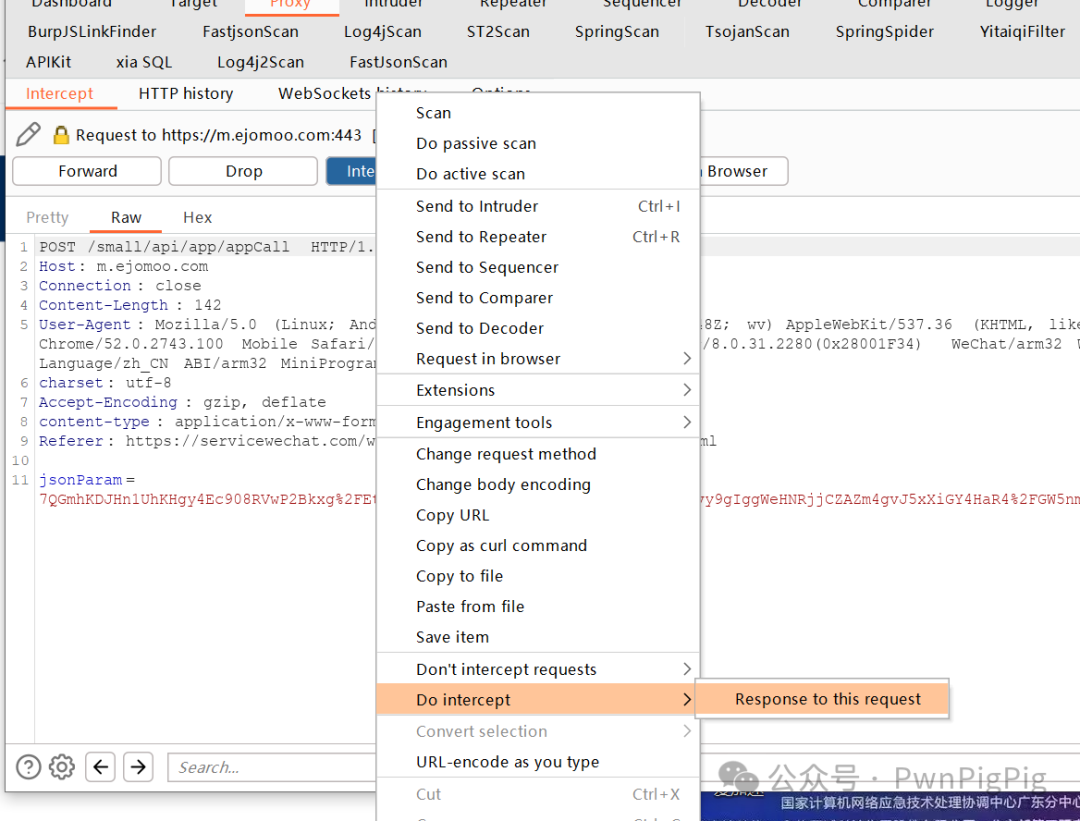The width and height of the screenshot is (1080, 821).
Task: Open the APIKit tab
Action: click(49, 62)
